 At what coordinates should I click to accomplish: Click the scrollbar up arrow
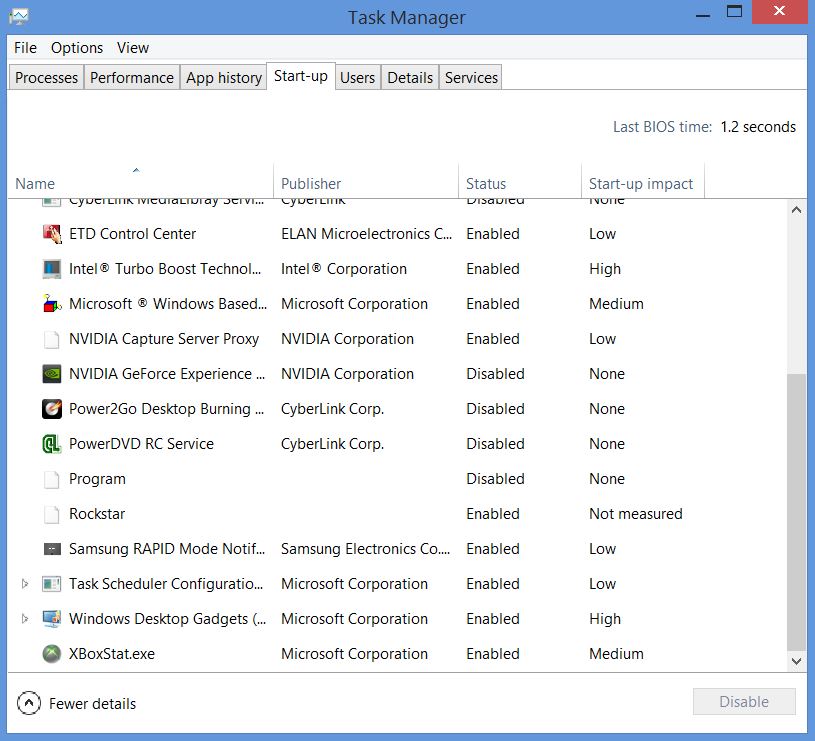(796, 210)
